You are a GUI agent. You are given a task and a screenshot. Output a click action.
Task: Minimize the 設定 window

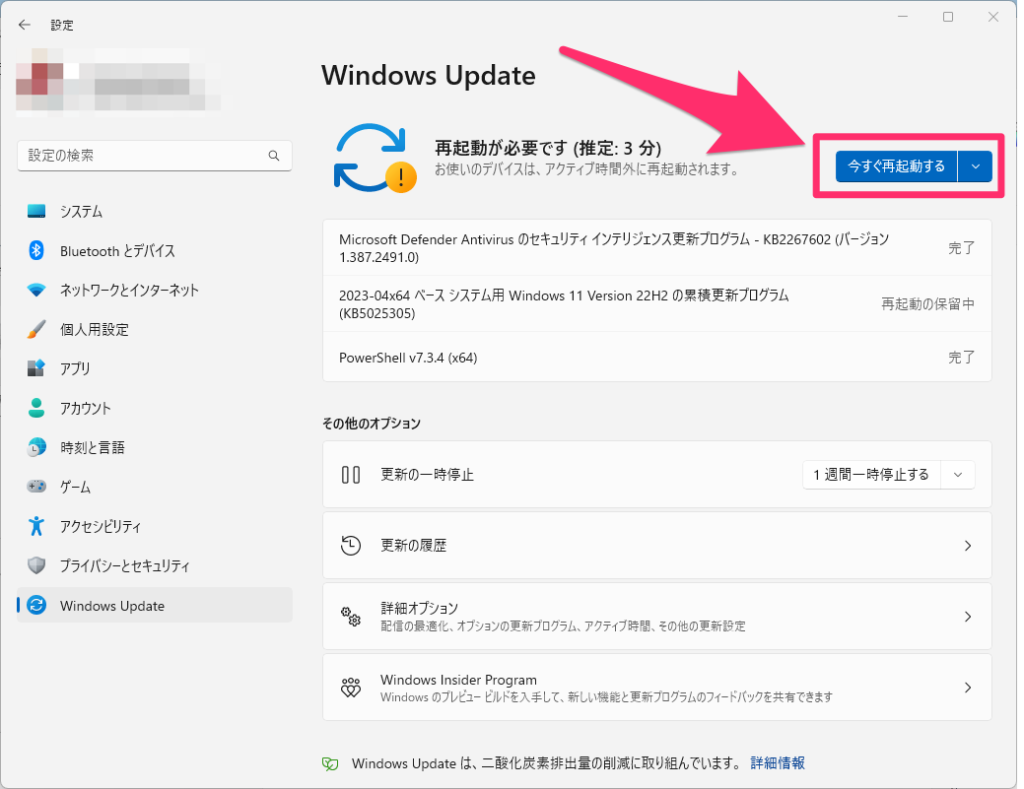[x=903, y=17]
